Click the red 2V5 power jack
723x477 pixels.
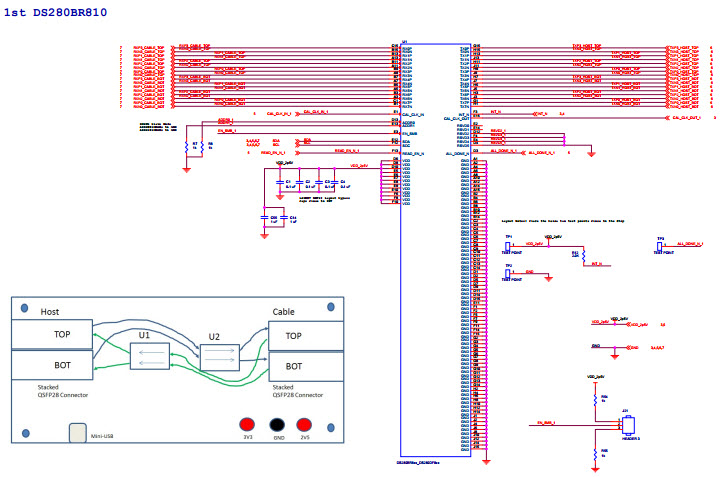pos(305,423)
